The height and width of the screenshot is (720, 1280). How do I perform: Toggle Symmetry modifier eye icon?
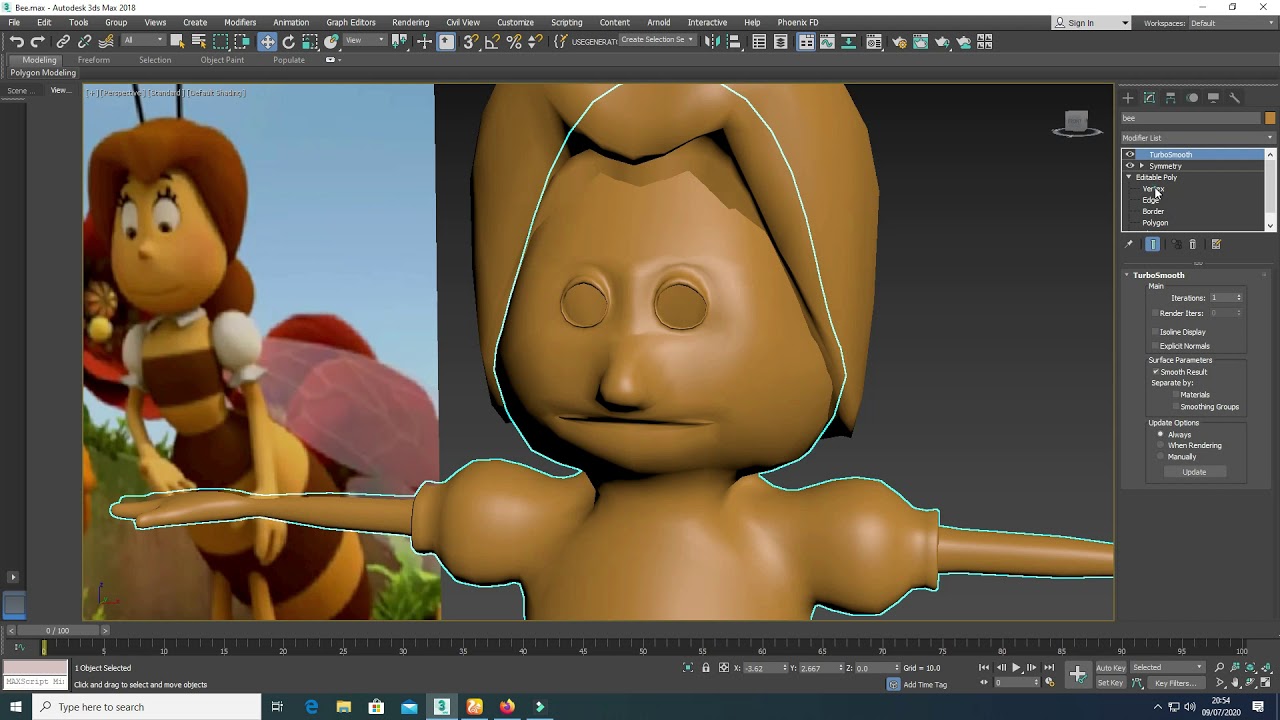coord(1130,166)
